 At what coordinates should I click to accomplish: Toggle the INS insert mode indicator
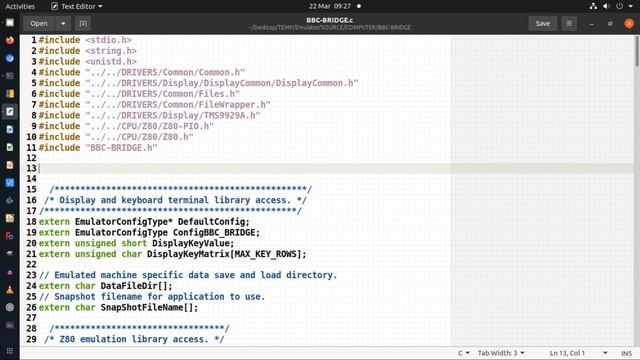point(626,353)
